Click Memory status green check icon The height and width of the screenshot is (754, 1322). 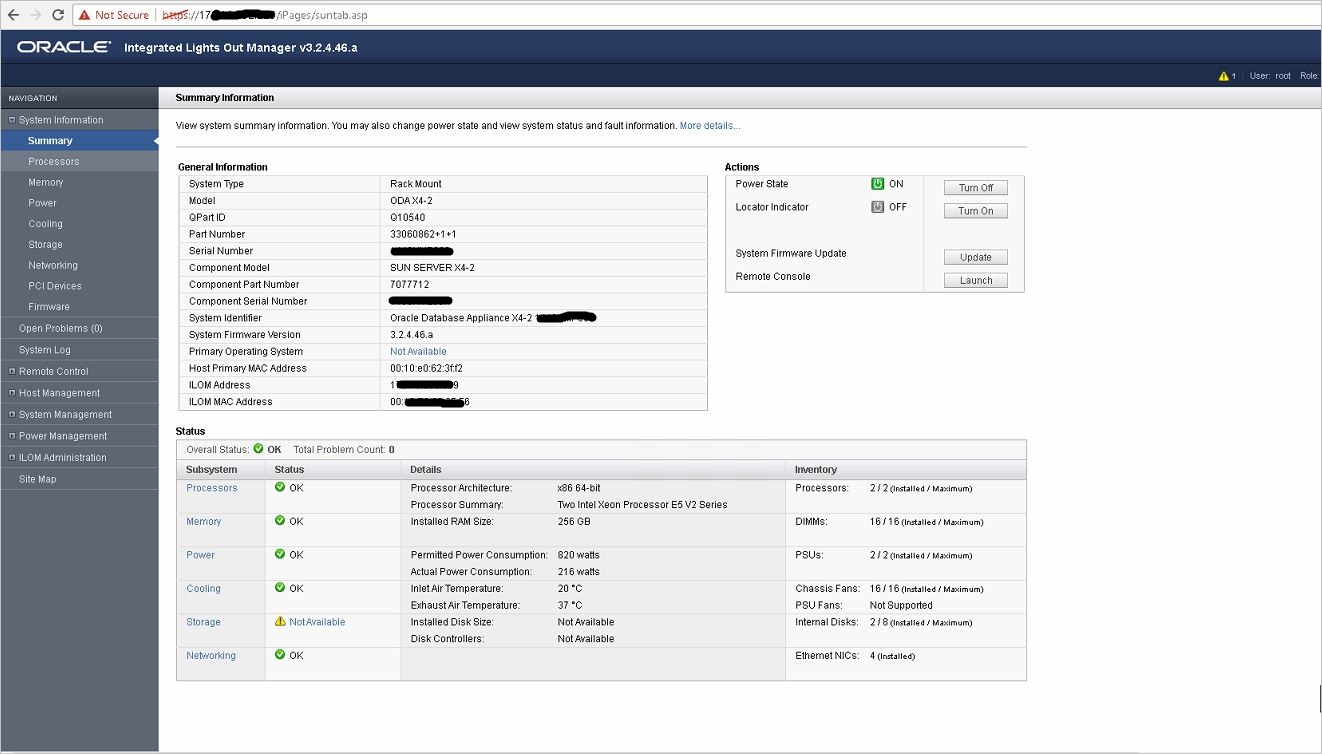(x=280, y=521)
